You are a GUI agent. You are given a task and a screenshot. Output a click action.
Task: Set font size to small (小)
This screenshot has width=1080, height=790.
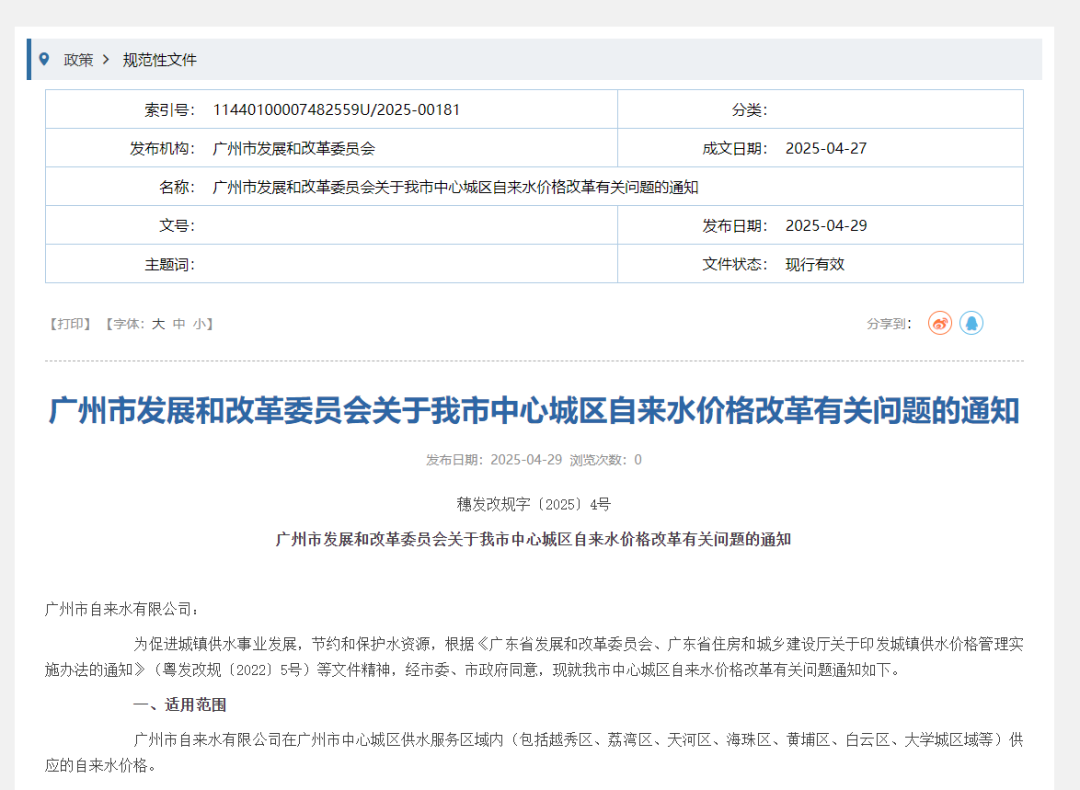coord(200,324)
